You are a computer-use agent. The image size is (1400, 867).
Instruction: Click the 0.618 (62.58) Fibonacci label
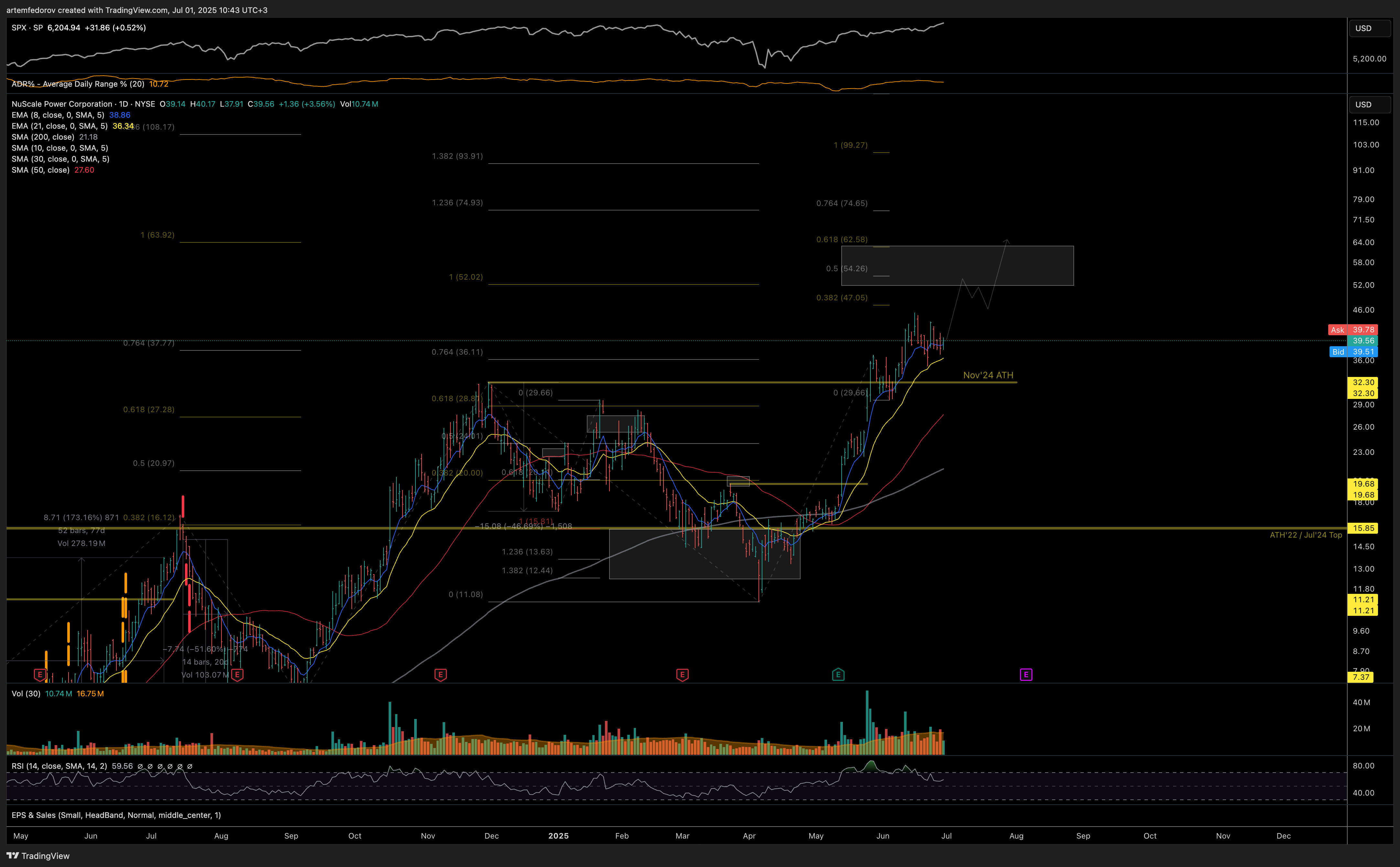click(842, 239)
